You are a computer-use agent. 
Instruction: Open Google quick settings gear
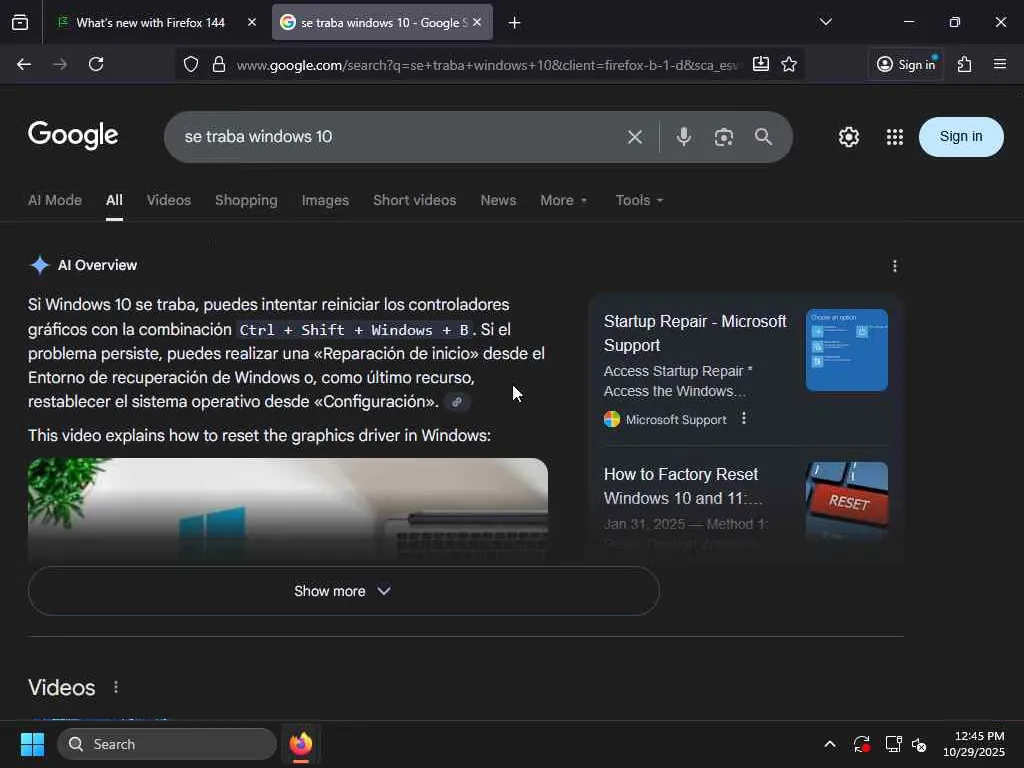pyautogui.click(x=849, y=136)
